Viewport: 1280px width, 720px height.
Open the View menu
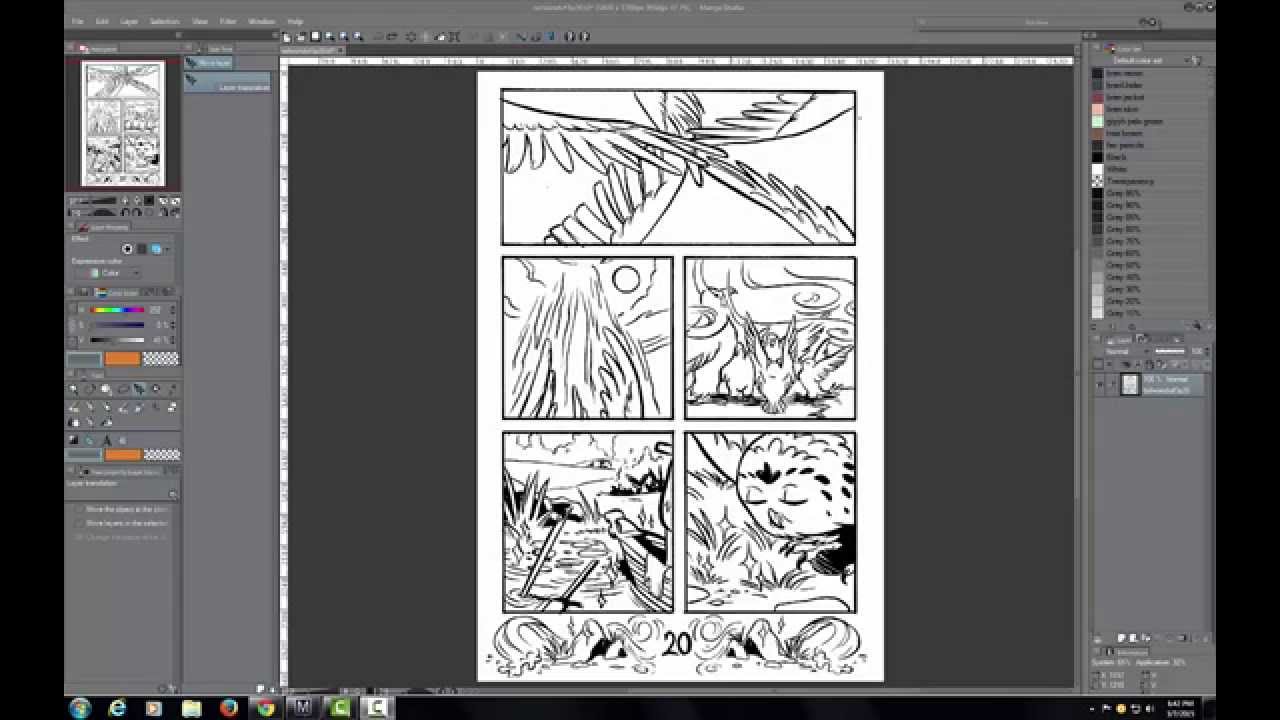[x=200, y=21]
